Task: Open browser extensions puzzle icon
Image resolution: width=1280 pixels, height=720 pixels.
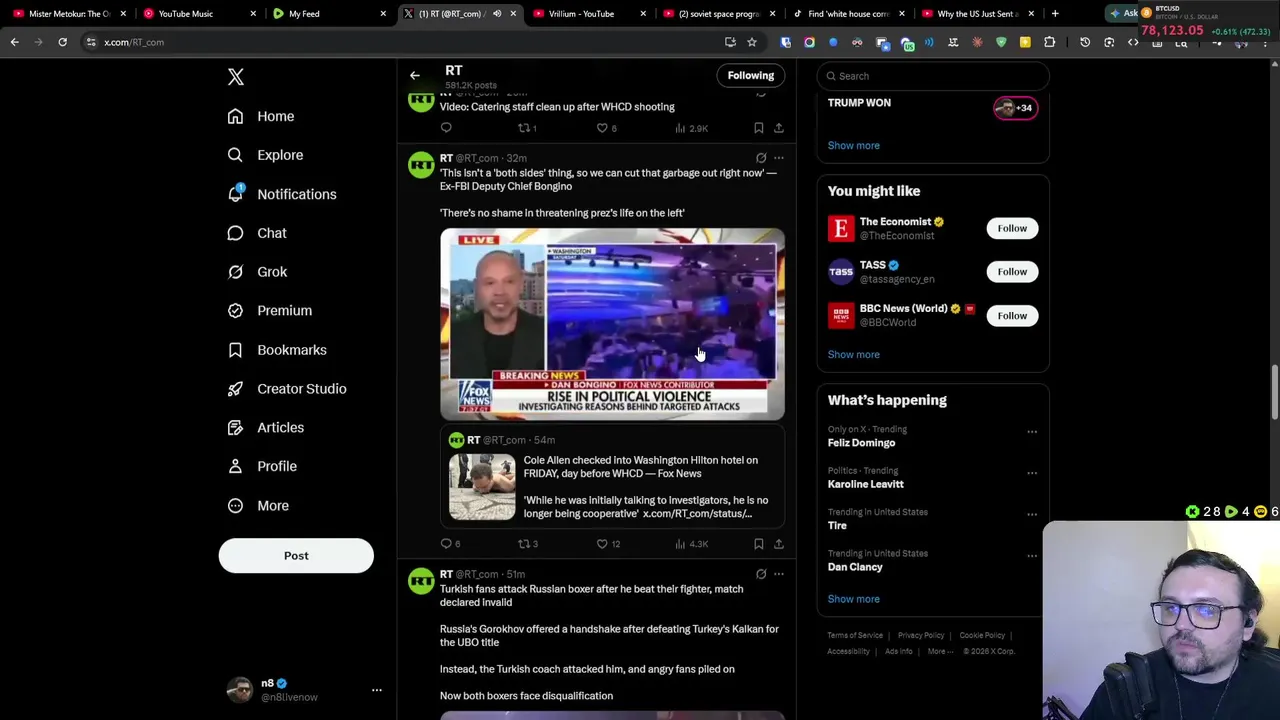Action: 1049,42
